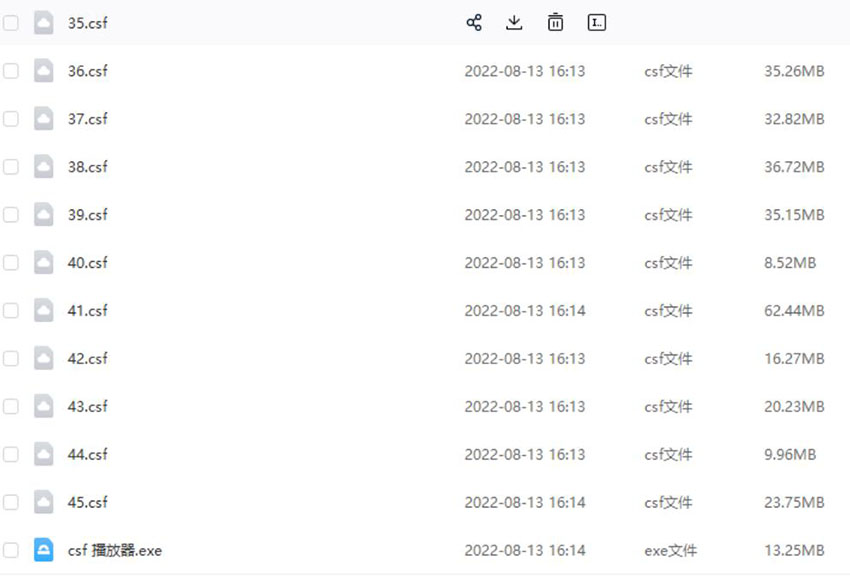The height and width of the screenshot is (577, 850).
Task: Click the file icon of 40.csf
Action: coord(43,262)
